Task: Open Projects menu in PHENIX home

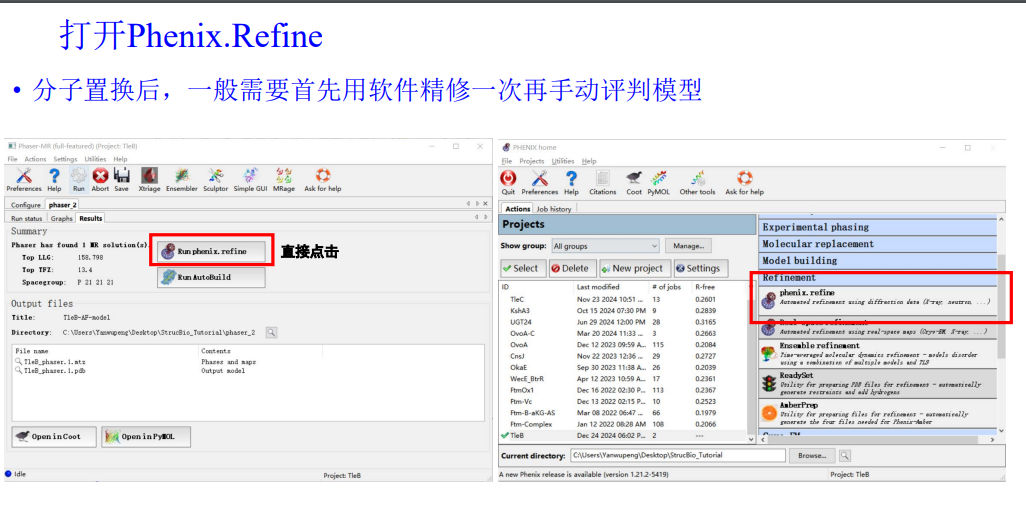Action: (x=531, y=161)
